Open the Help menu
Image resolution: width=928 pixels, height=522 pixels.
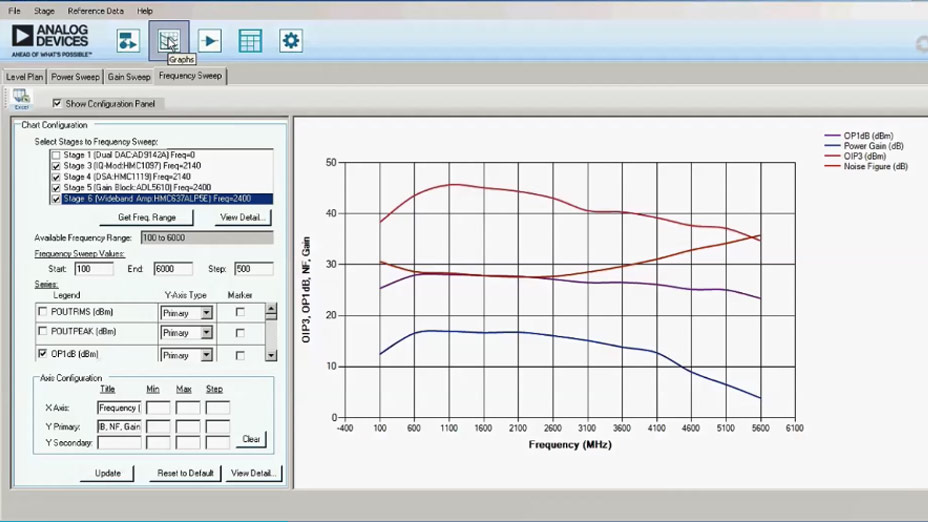(144, 11)
